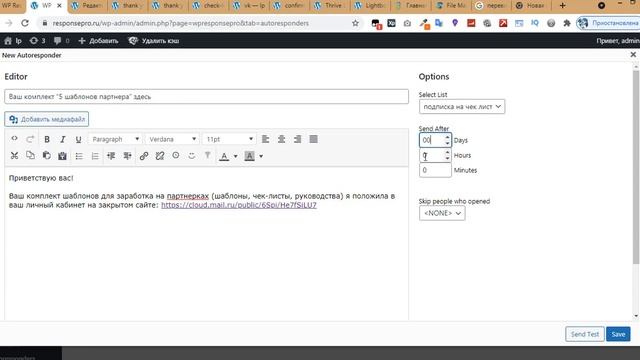Open the Extensions puzzle icon

(567, 23)
